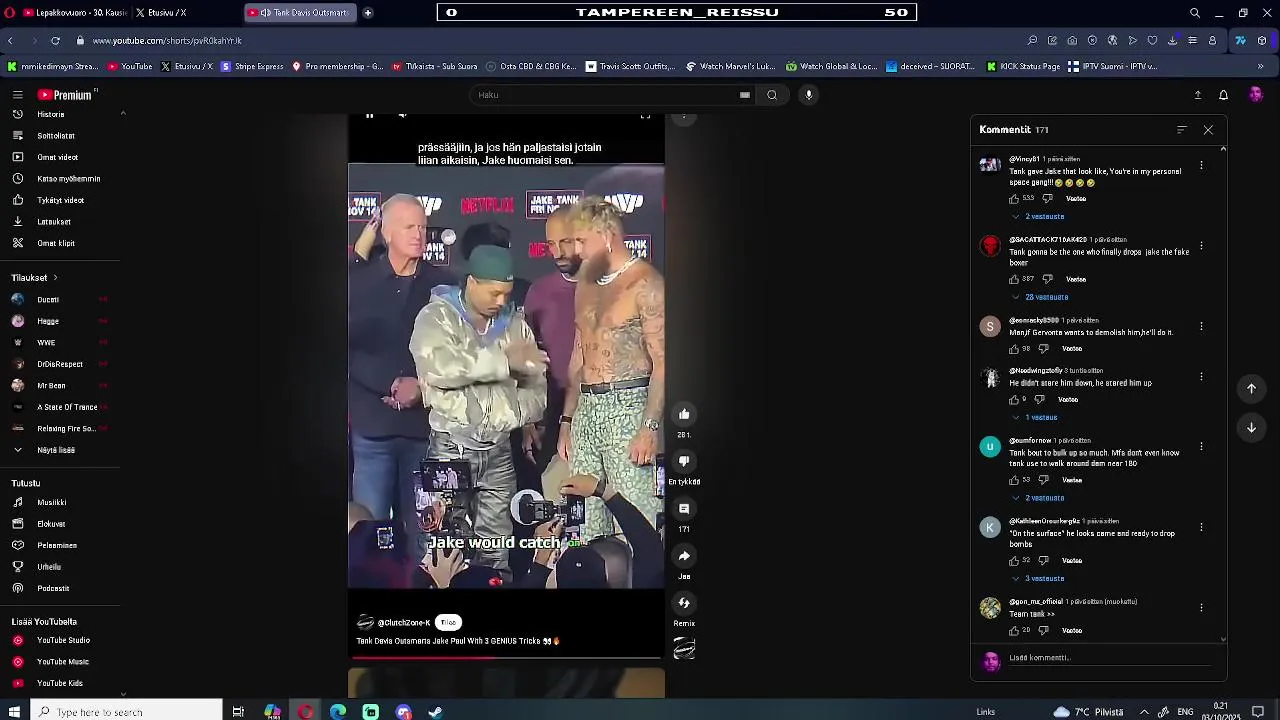1280x720 pixels.
Task: Click the comments panel scrollbar
Action: click(x=1223, y=394)
